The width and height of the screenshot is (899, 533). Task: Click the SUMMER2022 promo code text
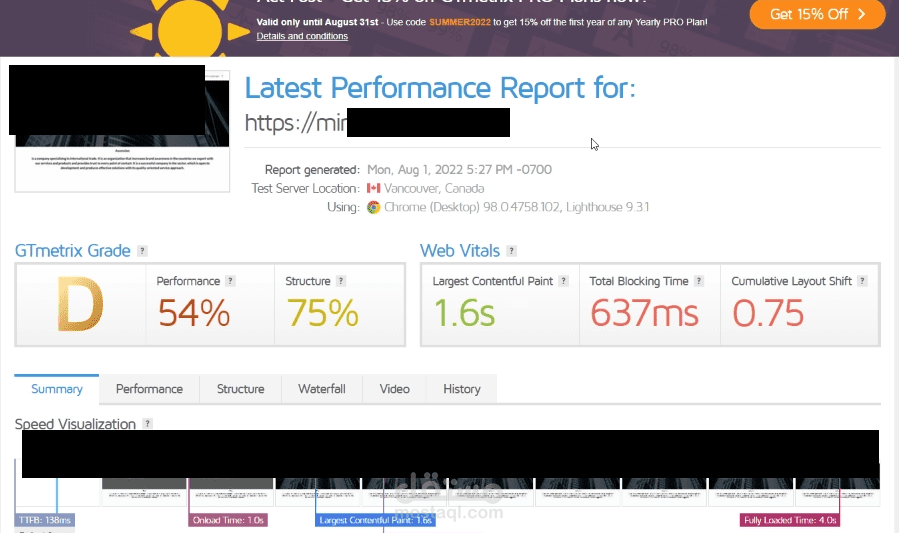pos(460,22)
